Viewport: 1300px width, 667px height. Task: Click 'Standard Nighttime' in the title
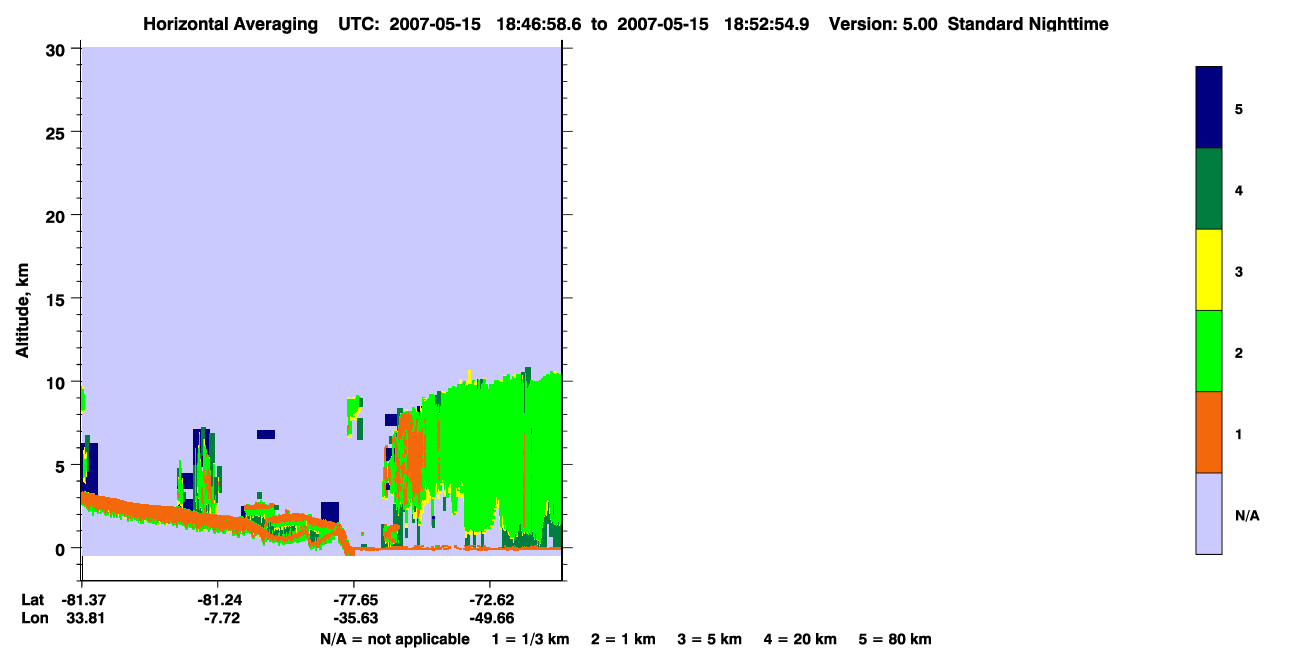click(x=1028, y=24)
